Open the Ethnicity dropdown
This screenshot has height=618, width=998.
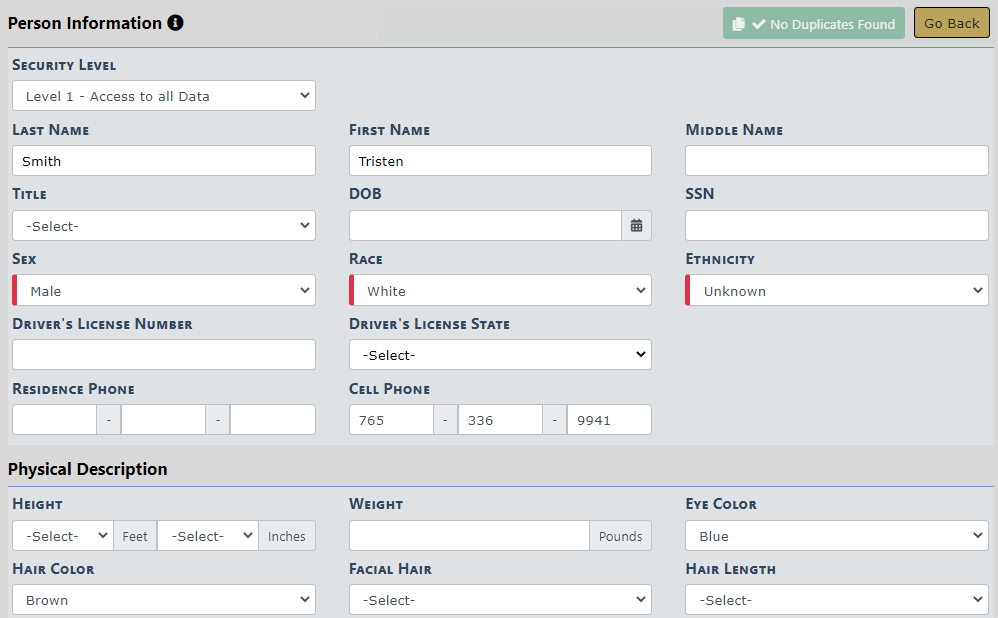coord(837,291)
